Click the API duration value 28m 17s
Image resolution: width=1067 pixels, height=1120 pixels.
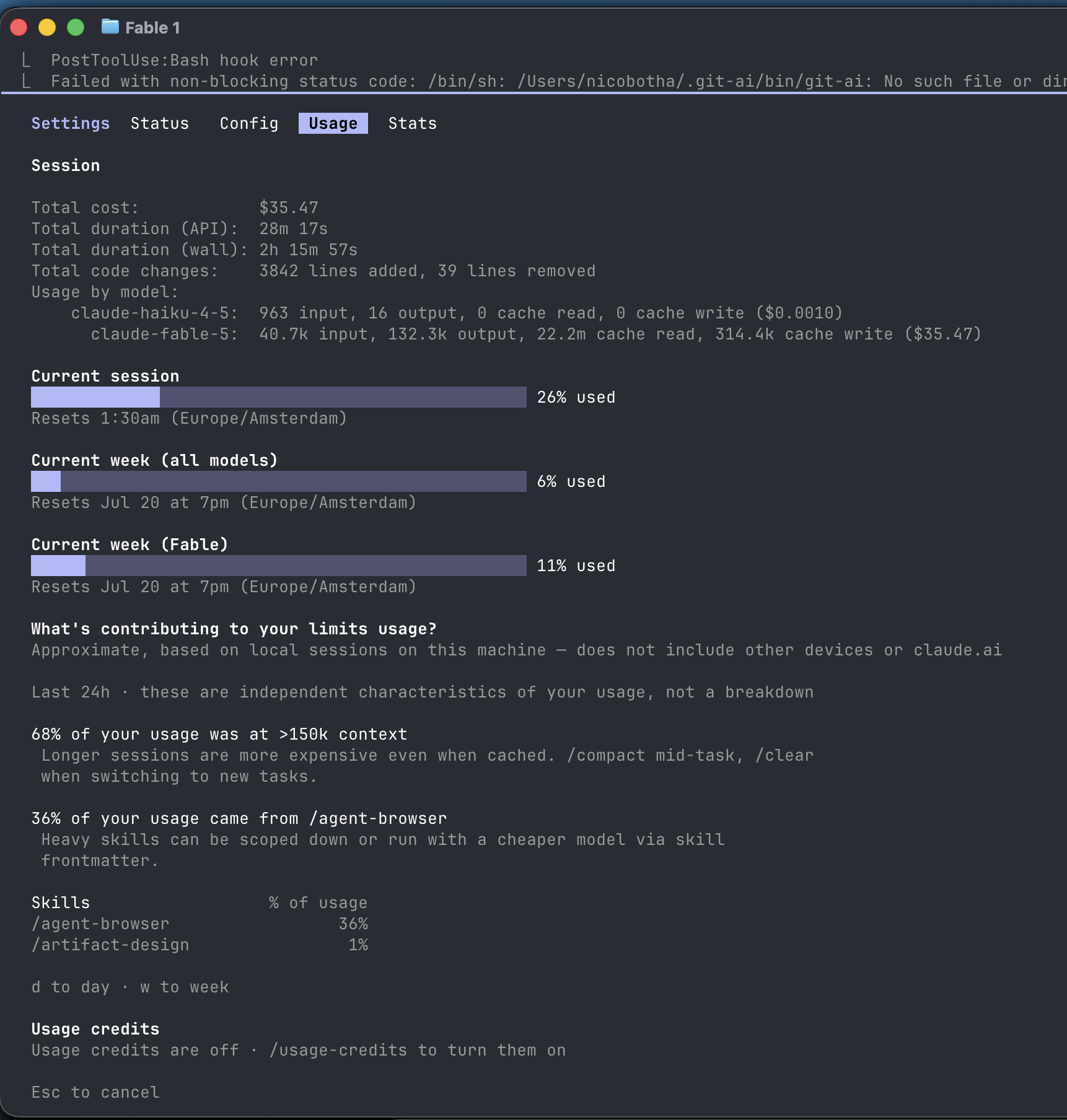[294, 229]
